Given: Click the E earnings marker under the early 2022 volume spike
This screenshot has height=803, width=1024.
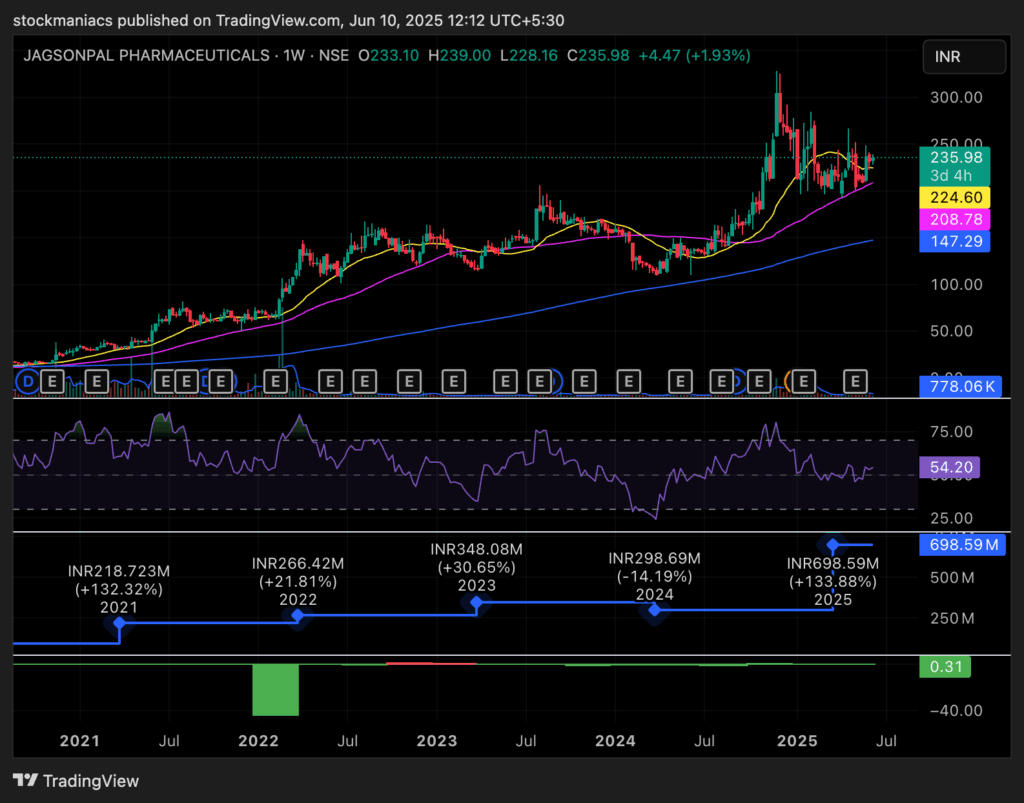Looking at the screenshot, I should (x=276, y=381).
